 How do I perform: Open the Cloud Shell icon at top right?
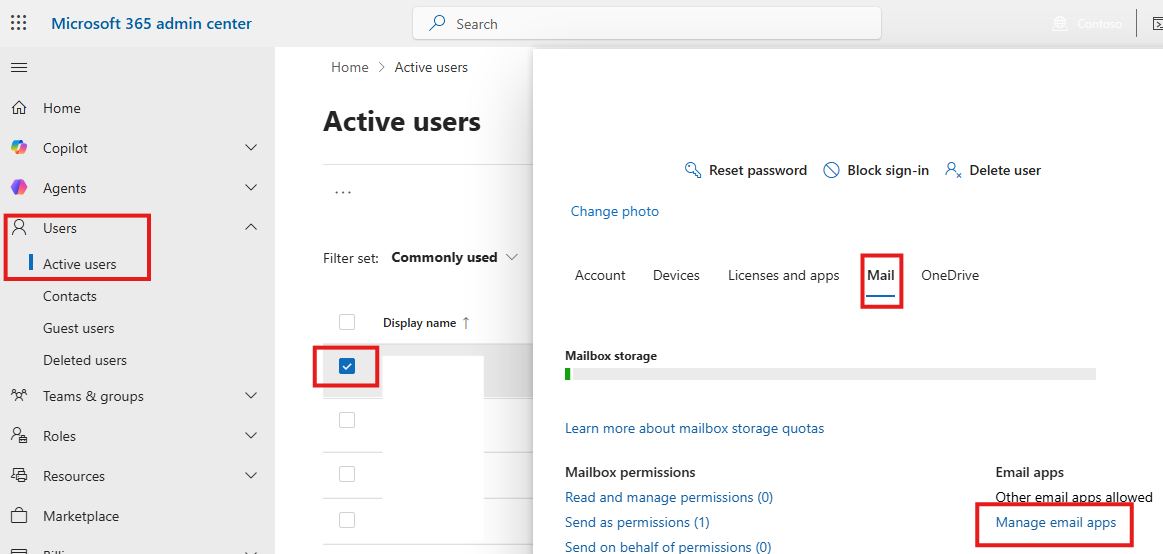coord(1156,24)
